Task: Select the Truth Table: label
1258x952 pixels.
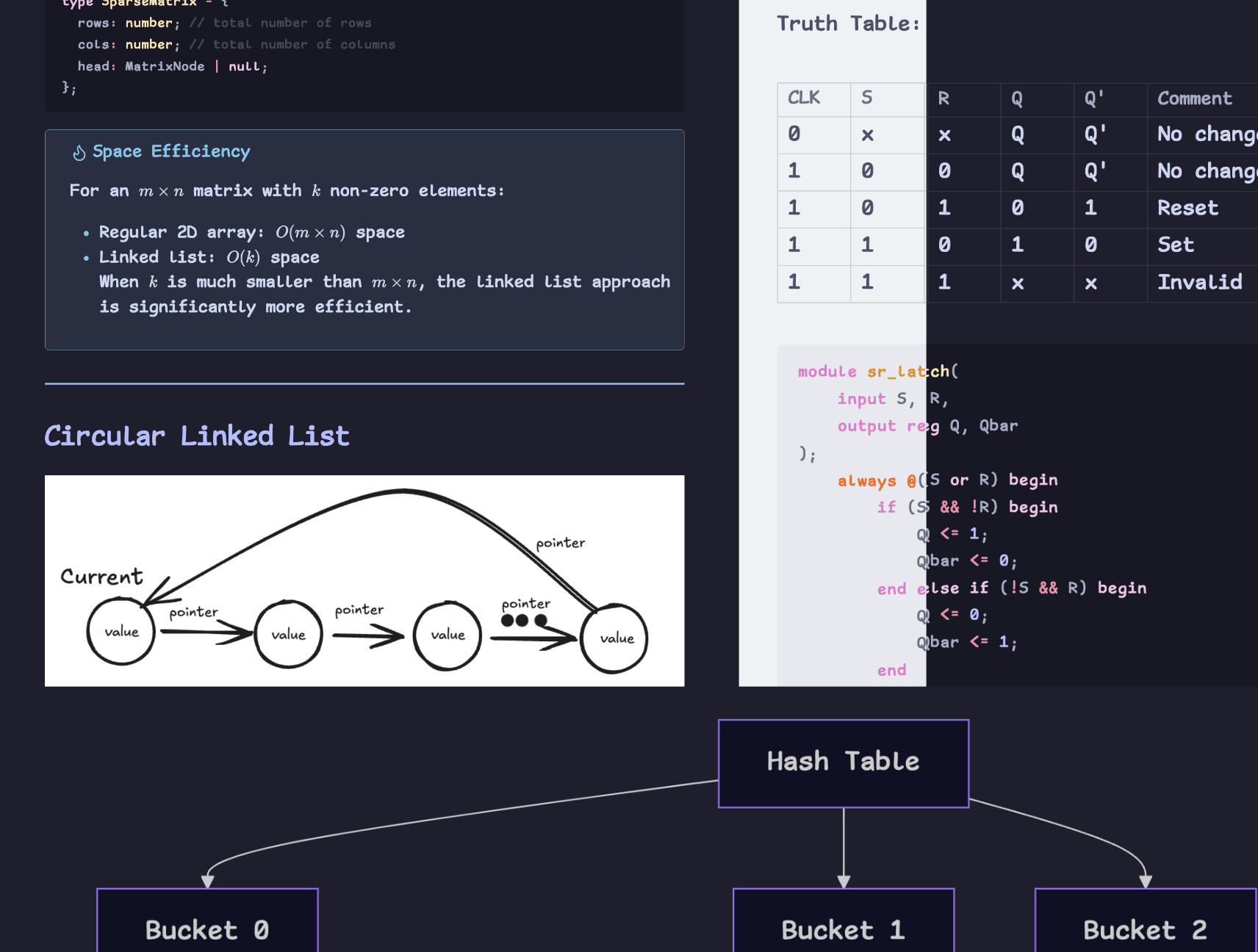Action: (849, 24)
